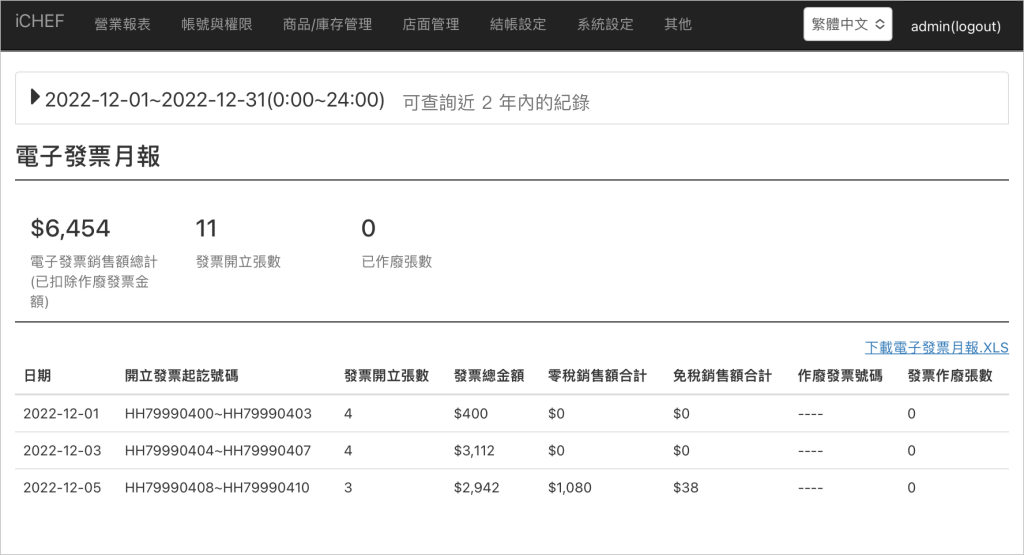Click the 日期 column header
Image resolution: width=1024 pixels, height=555 pixels.
(x=37, y=376)
